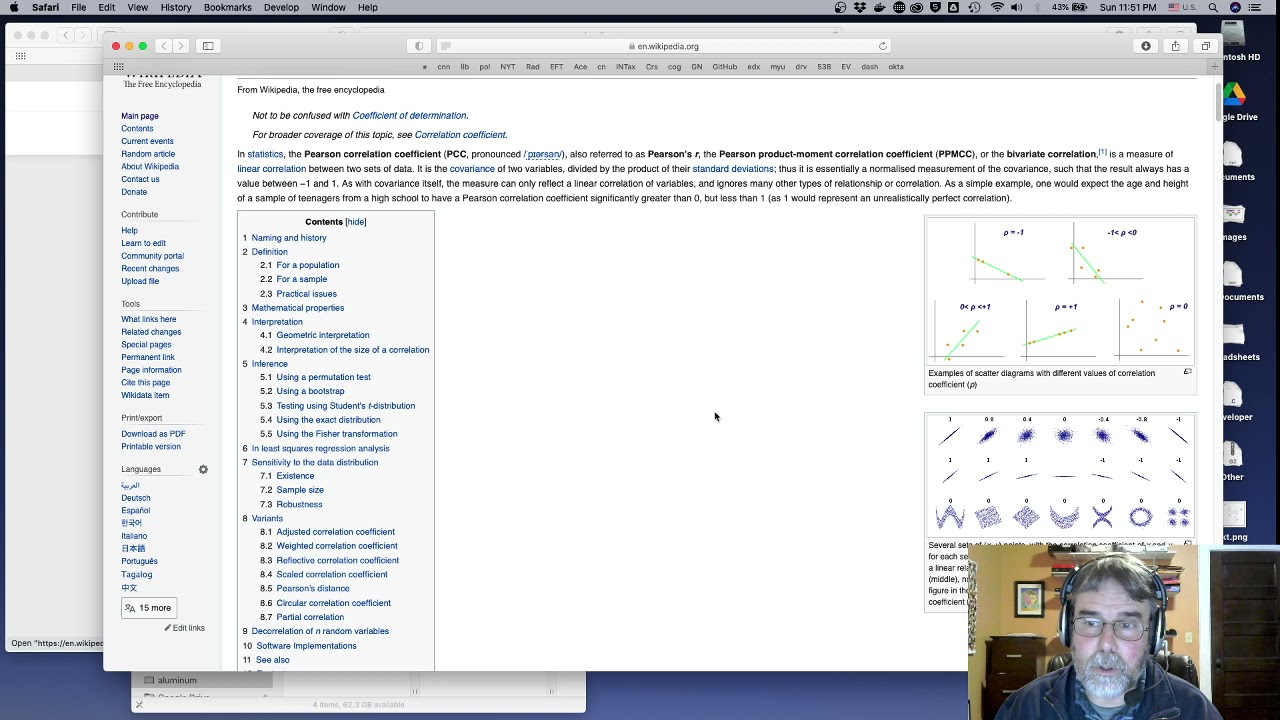Click 'Edit links' under Languages
1280x720 pixels.
pos(188,628)
